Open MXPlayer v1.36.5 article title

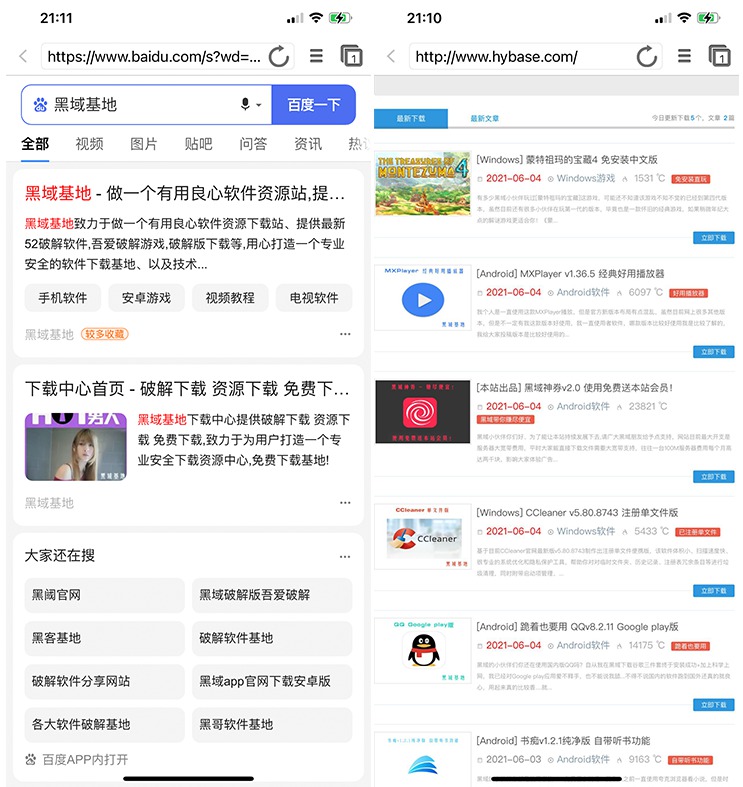(x=570, y=274)
